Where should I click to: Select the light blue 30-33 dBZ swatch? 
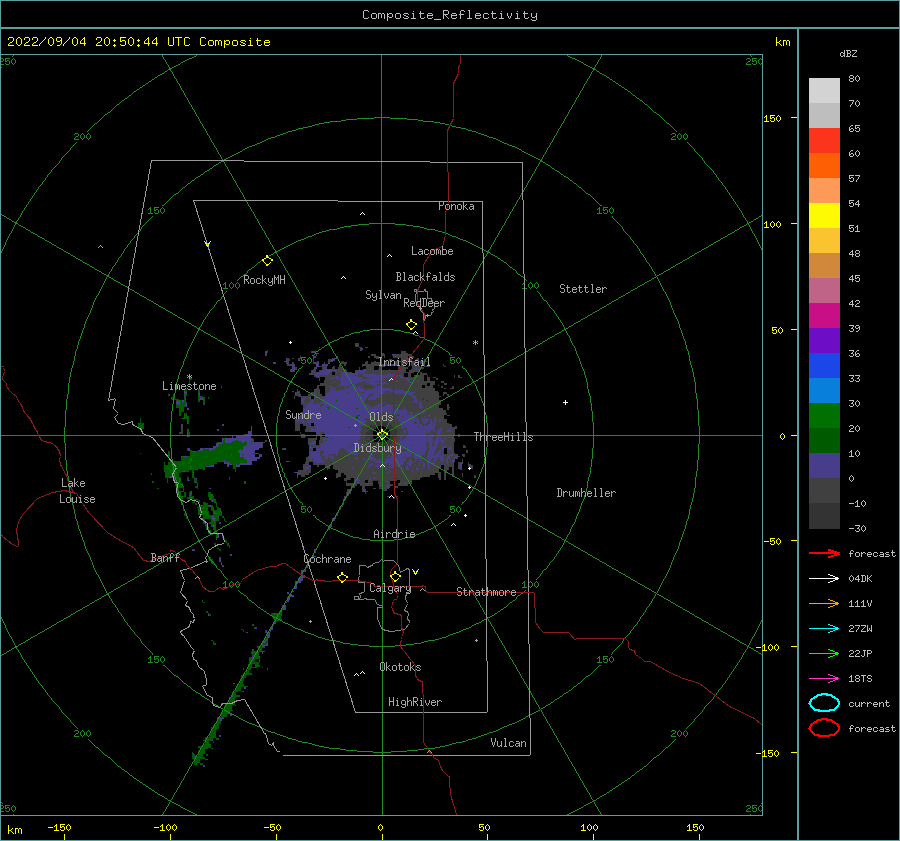824,391
